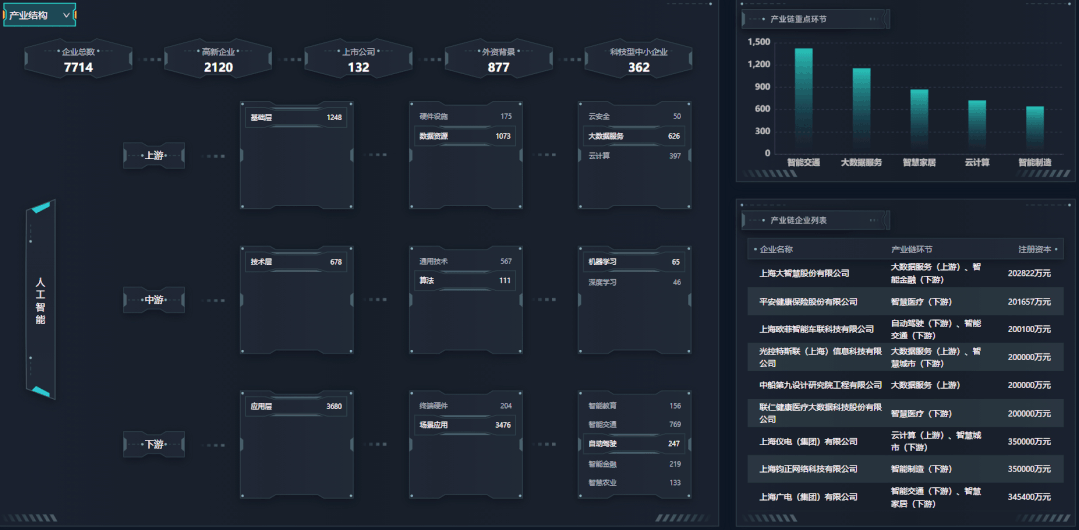Click the 科技型中小企业 362 stat card
The image size is (1079, 530).
click(x=639, y=59)
